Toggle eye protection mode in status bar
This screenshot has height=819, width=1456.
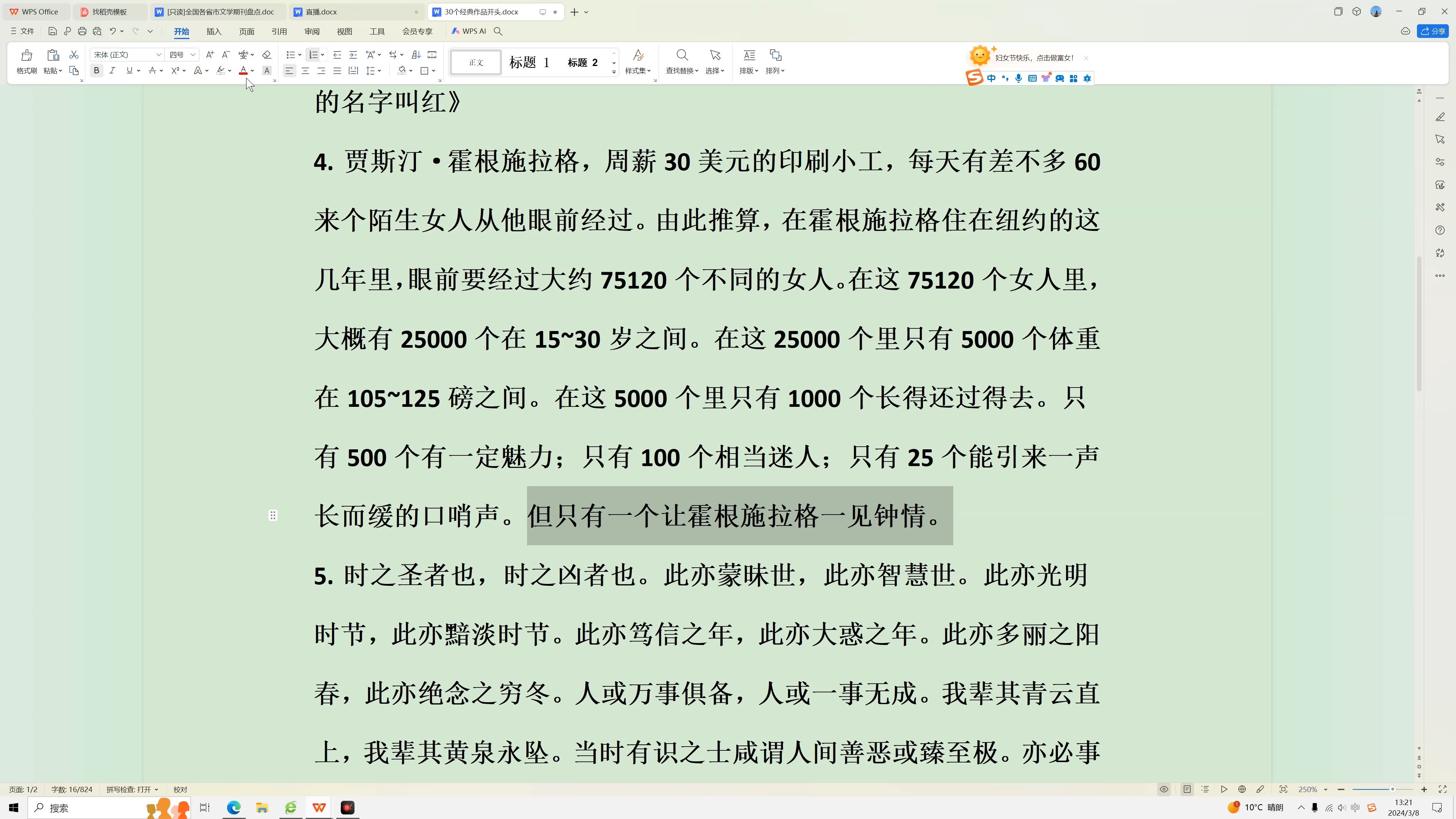(x=1164, y=789)
